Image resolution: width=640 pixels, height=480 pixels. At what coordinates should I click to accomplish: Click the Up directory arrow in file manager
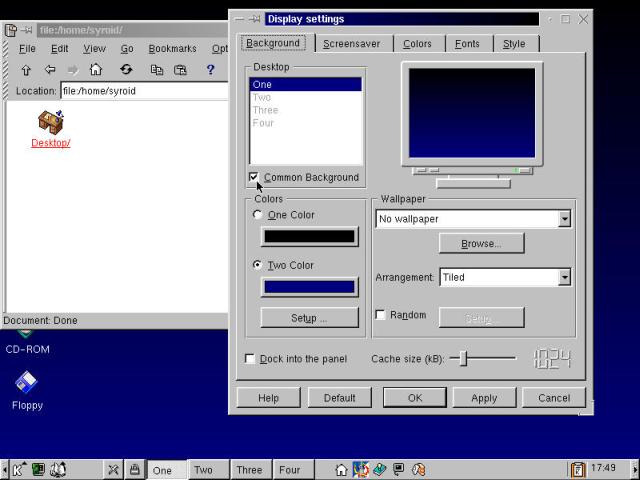coord(26,70)
